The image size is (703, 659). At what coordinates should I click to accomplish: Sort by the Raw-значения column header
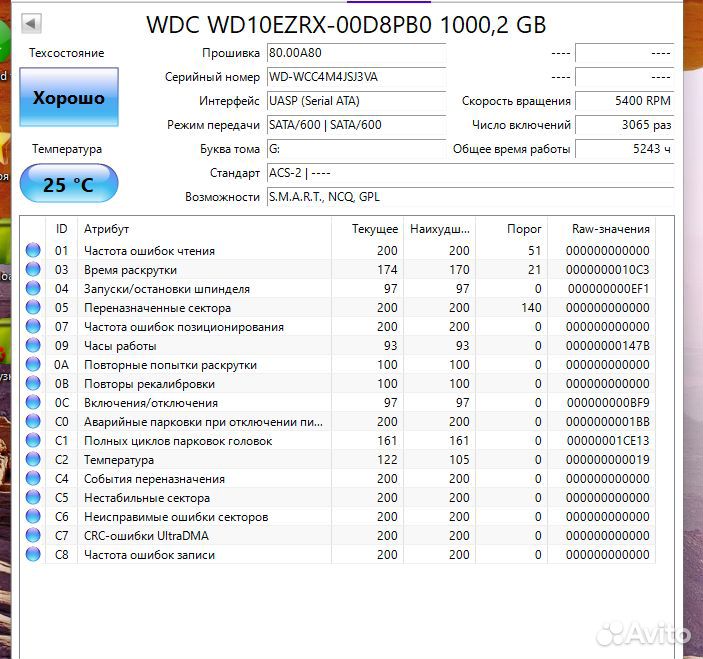coord(602,229)
